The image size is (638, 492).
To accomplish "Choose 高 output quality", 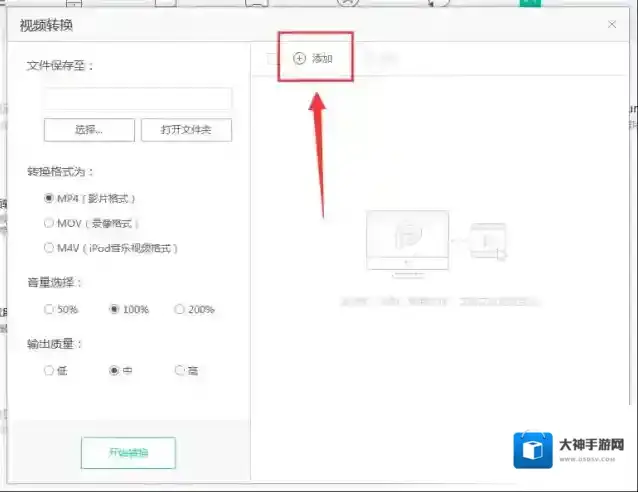I will (186, 371).
